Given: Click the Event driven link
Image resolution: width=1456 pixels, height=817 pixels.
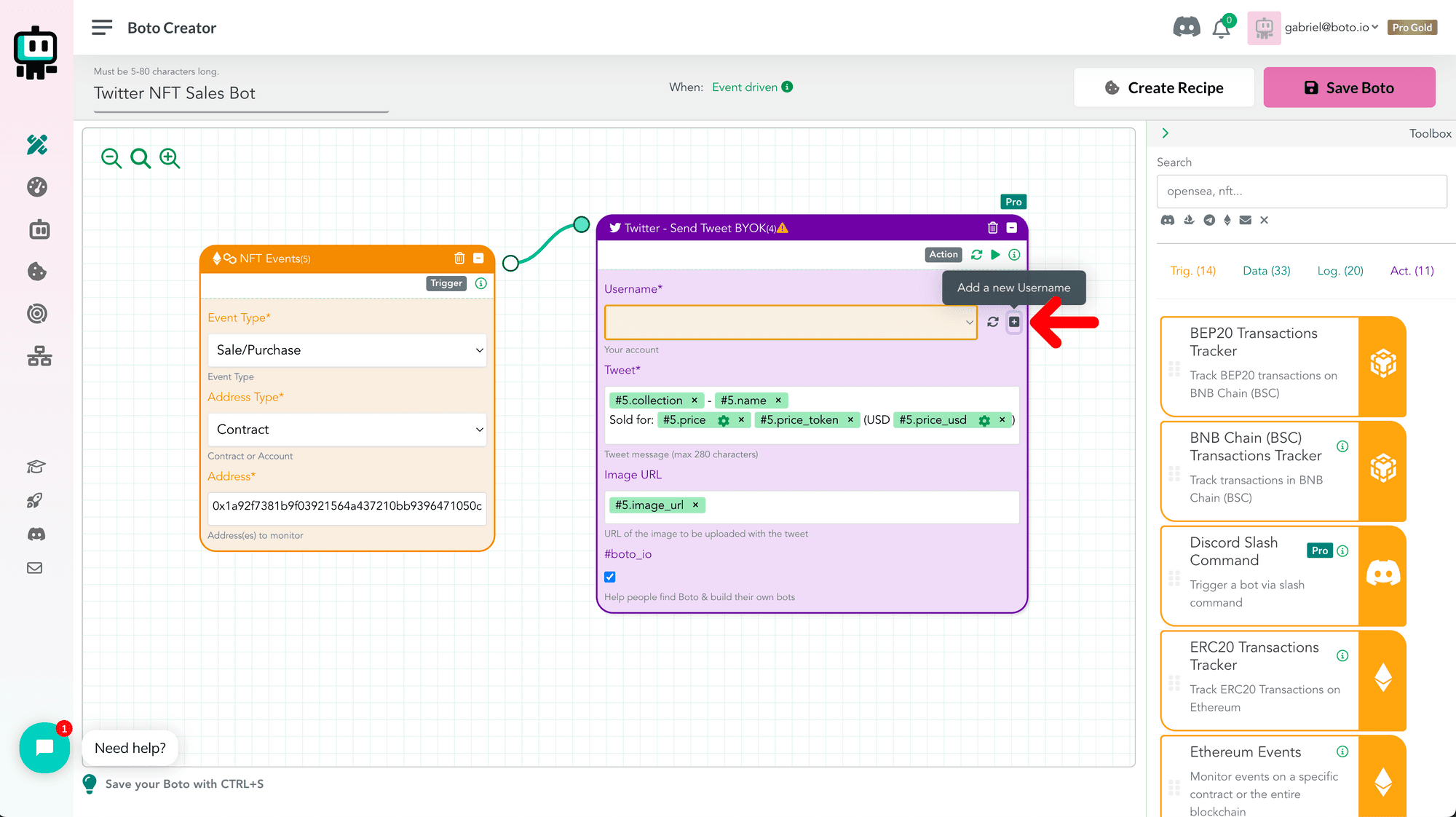Looking at the screenshot, I should click(x=745, y=87).
